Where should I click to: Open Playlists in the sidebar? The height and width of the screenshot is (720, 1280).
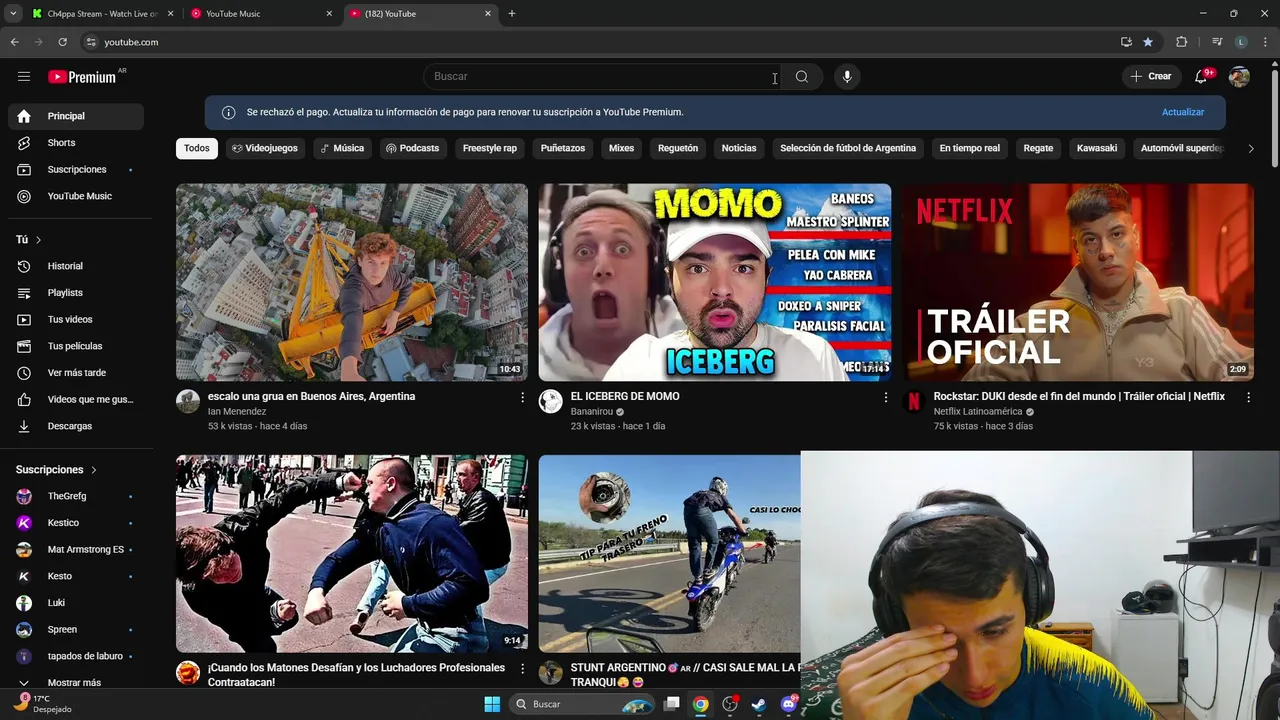click(76, 293)
